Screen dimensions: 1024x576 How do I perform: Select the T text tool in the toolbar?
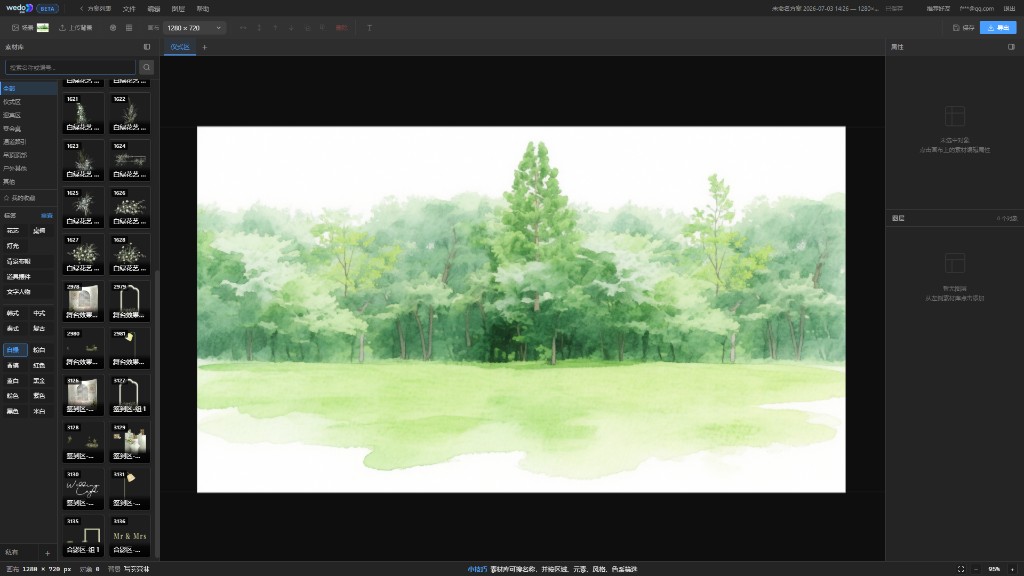click(x=369, y=28)
